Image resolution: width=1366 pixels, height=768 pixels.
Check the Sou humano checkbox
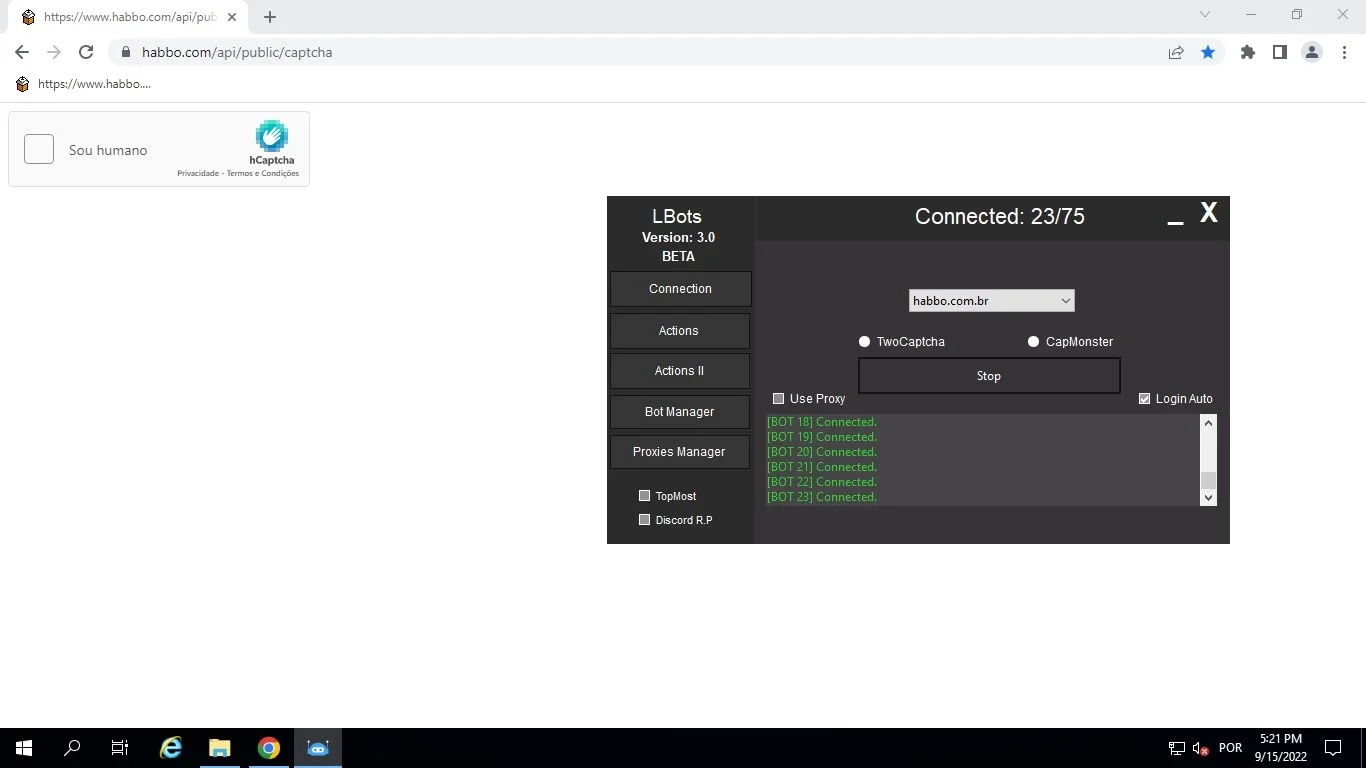click(39, 149)
